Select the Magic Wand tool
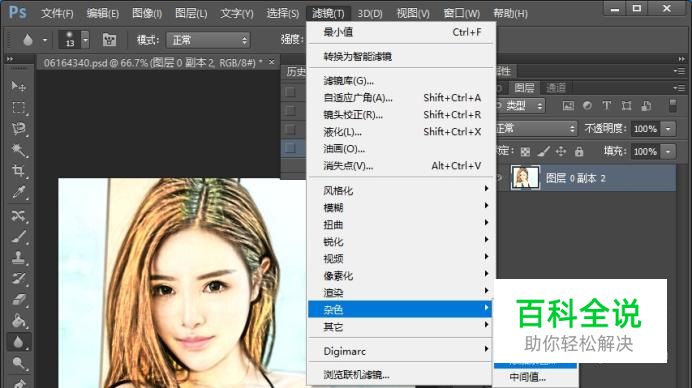692x388 pixels. 18,150
